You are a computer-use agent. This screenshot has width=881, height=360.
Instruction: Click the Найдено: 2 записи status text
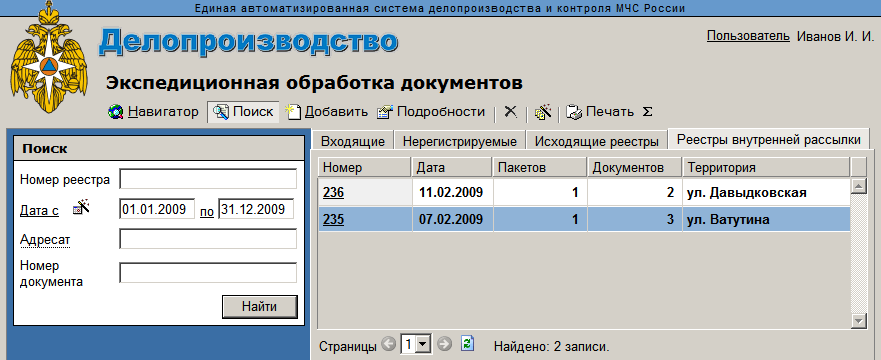click(x=551, y=346)
